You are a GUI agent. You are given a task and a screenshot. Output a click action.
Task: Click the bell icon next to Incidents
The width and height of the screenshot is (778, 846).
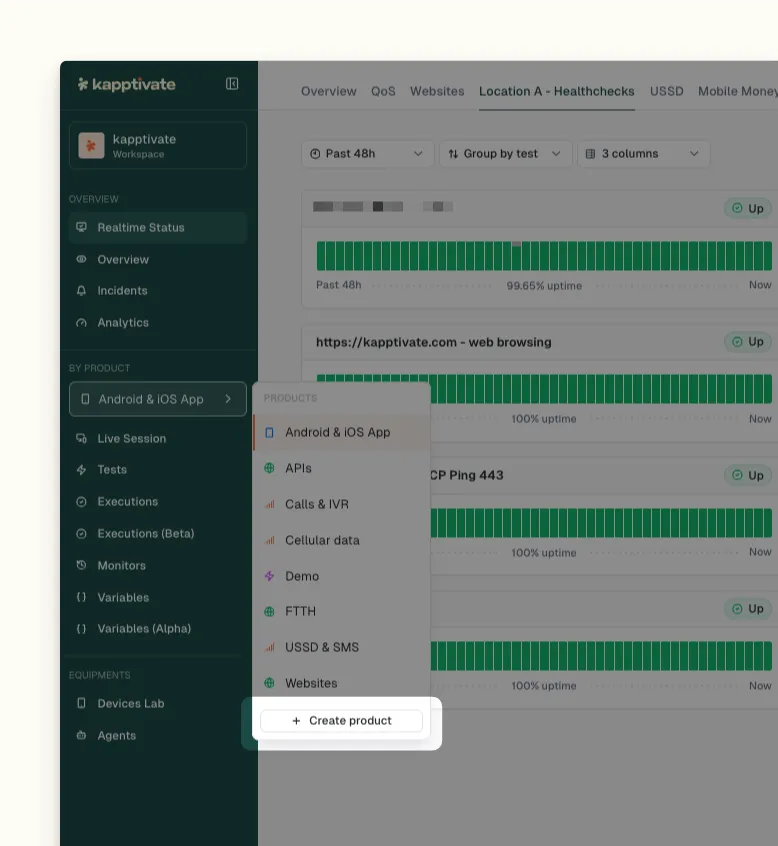81,291
